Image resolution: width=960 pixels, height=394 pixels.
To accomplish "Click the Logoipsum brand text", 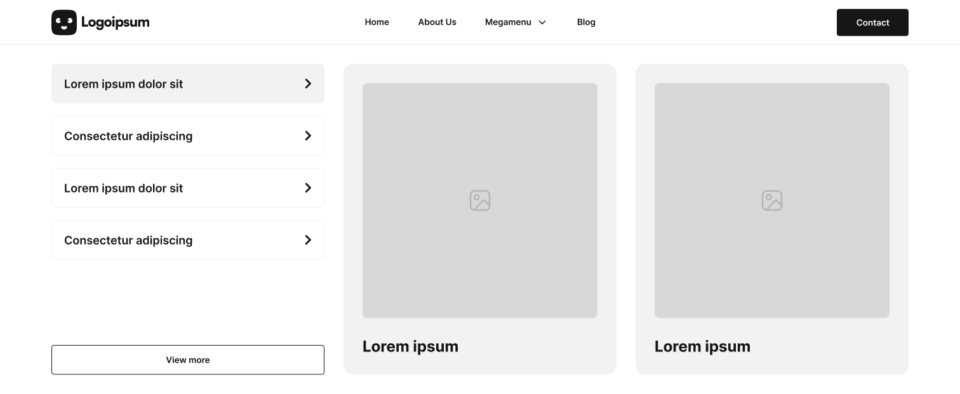I will coord(115,23).
